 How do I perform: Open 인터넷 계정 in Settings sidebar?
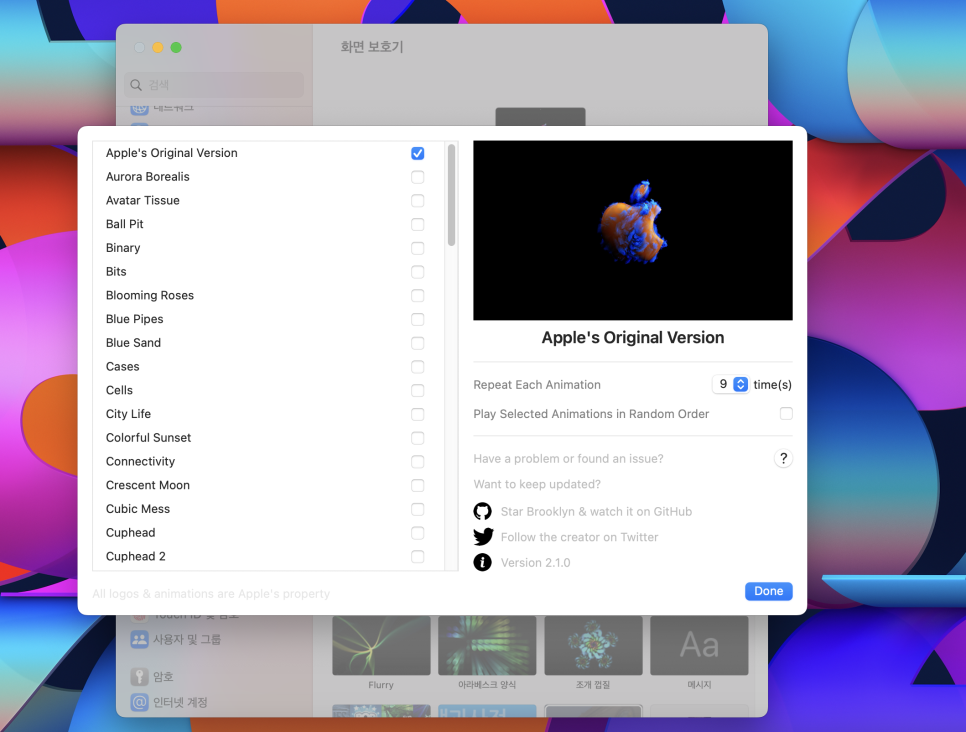point(181,702)
